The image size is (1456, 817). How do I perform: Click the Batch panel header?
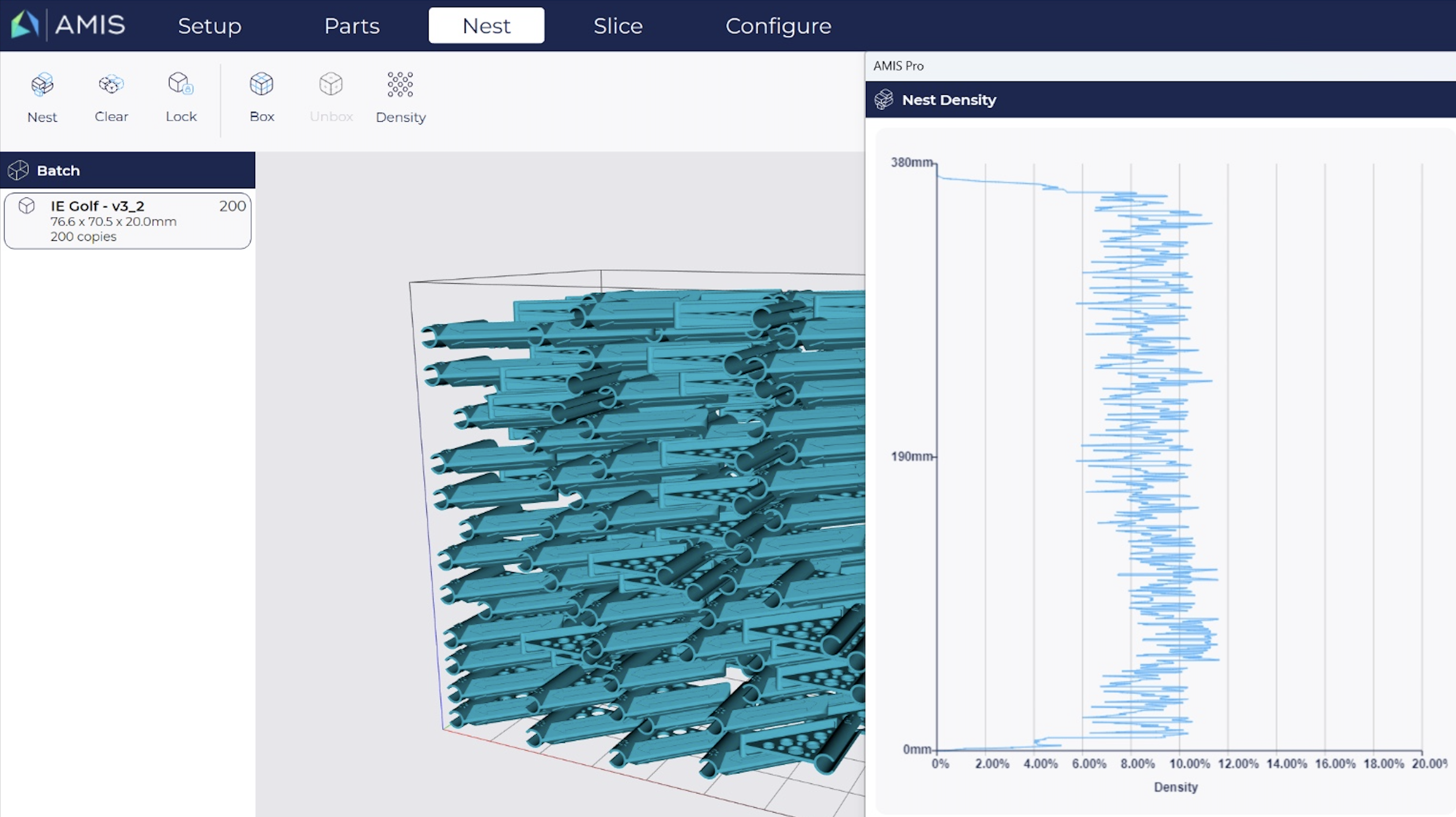[128, 170]
